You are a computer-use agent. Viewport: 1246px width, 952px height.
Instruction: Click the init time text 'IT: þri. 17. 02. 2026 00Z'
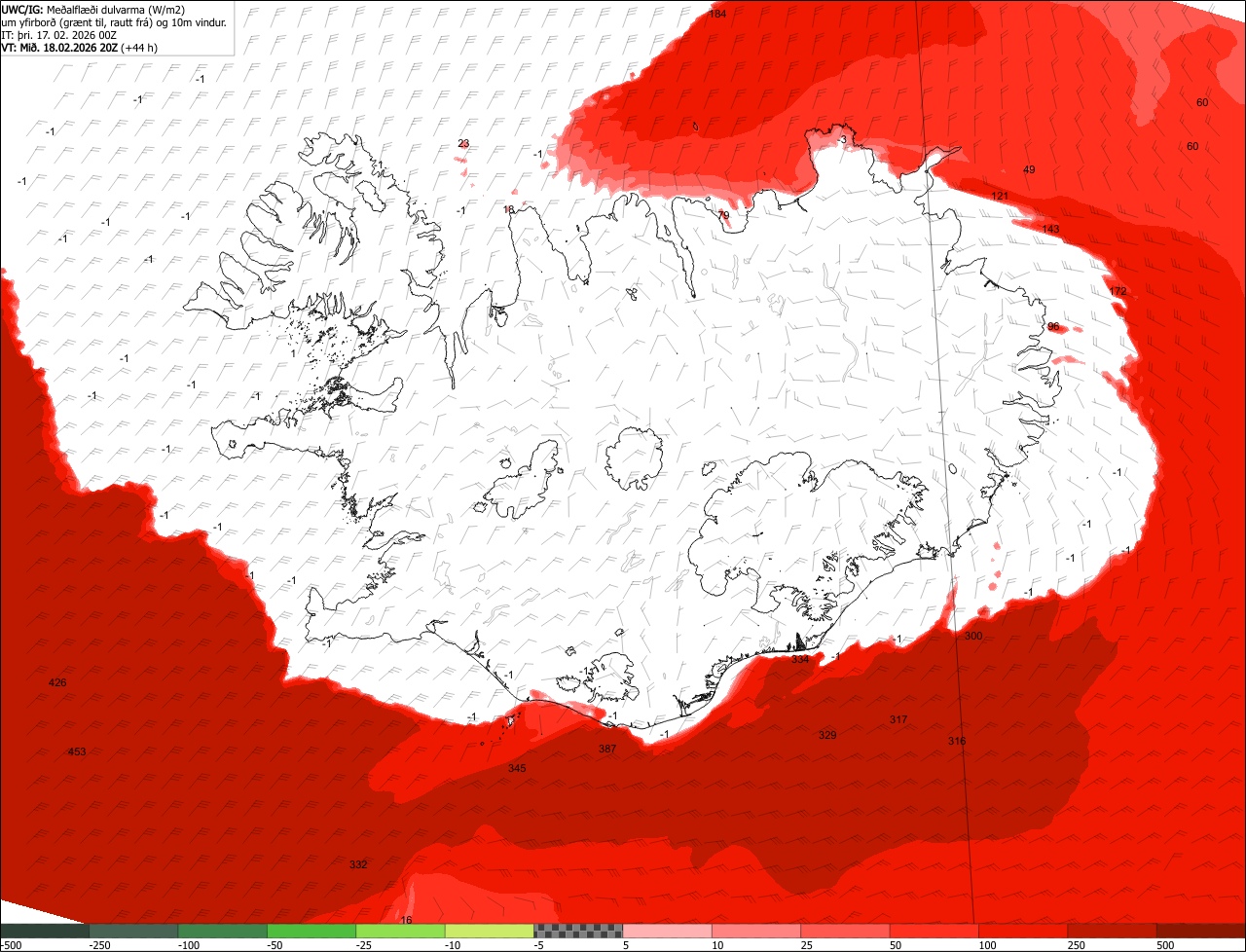pos(60,35)
